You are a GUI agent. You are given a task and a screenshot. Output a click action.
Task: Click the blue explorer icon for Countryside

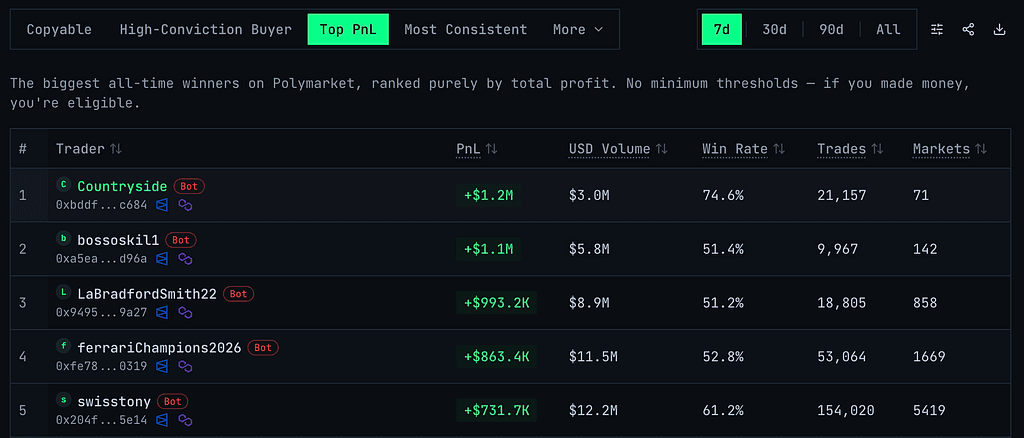point(162,205)
